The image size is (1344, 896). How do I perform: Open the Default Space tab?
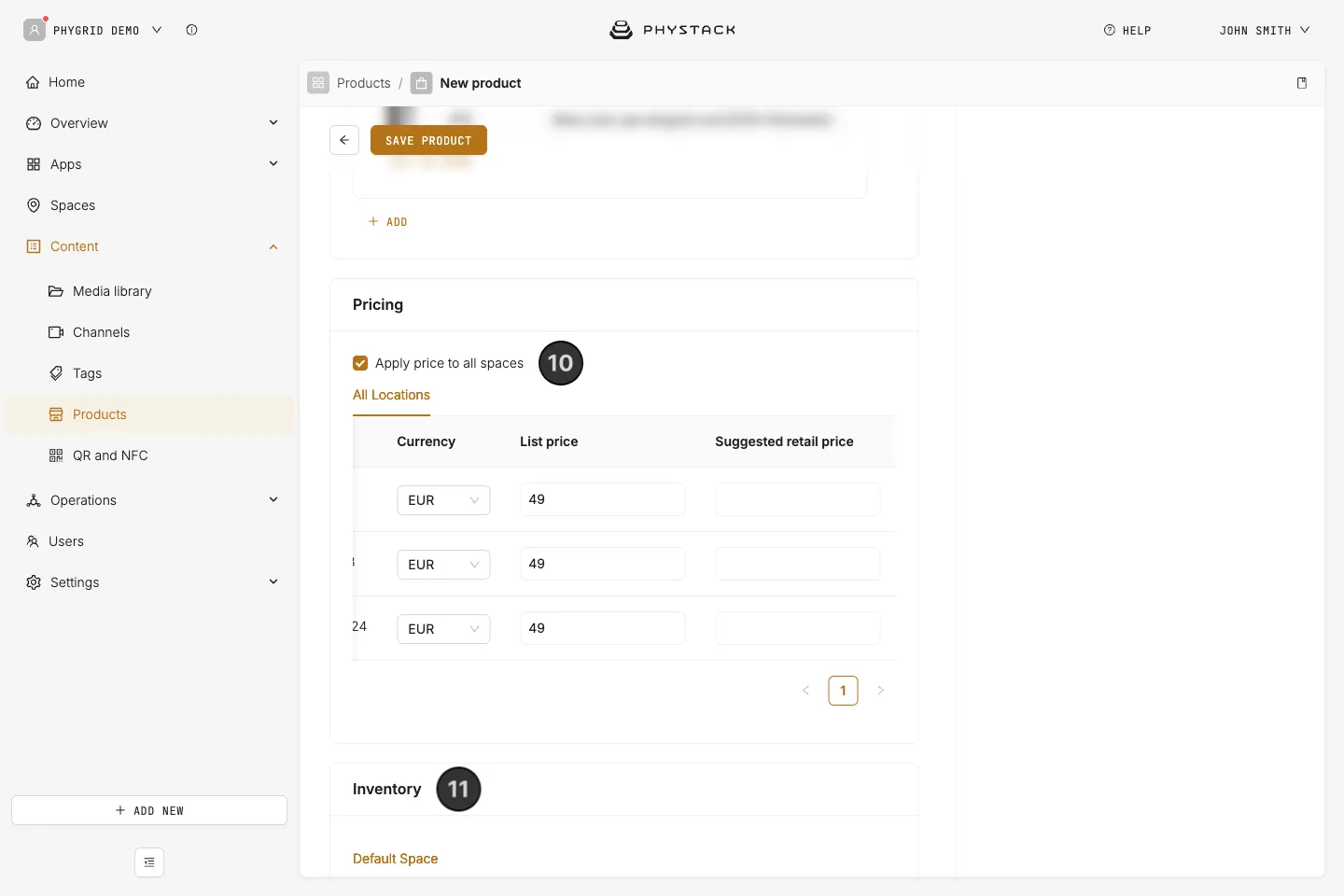pos(396,859)
